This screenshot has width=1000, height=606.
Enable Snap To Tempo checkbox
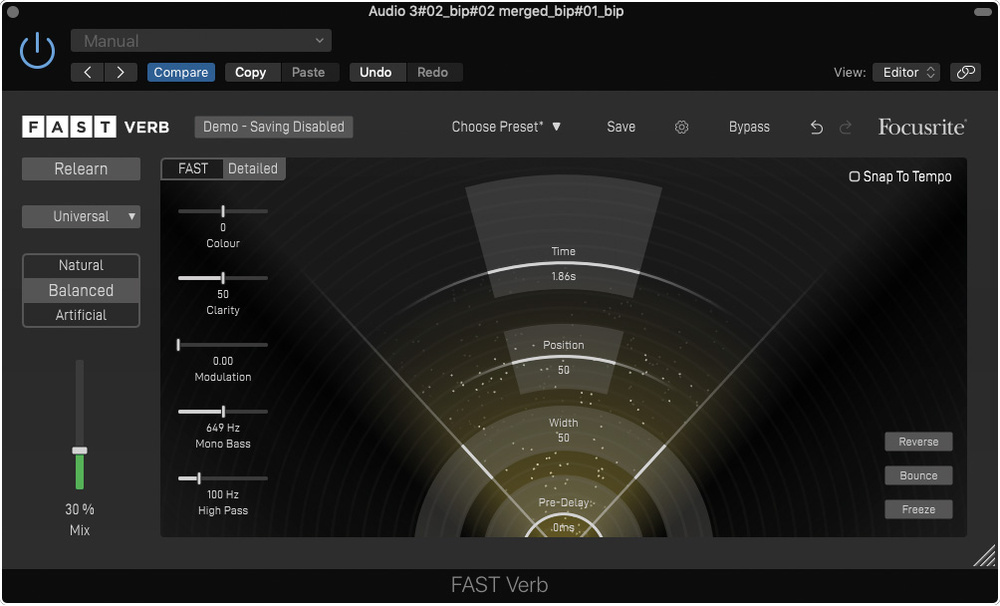(x=854, y=177)
